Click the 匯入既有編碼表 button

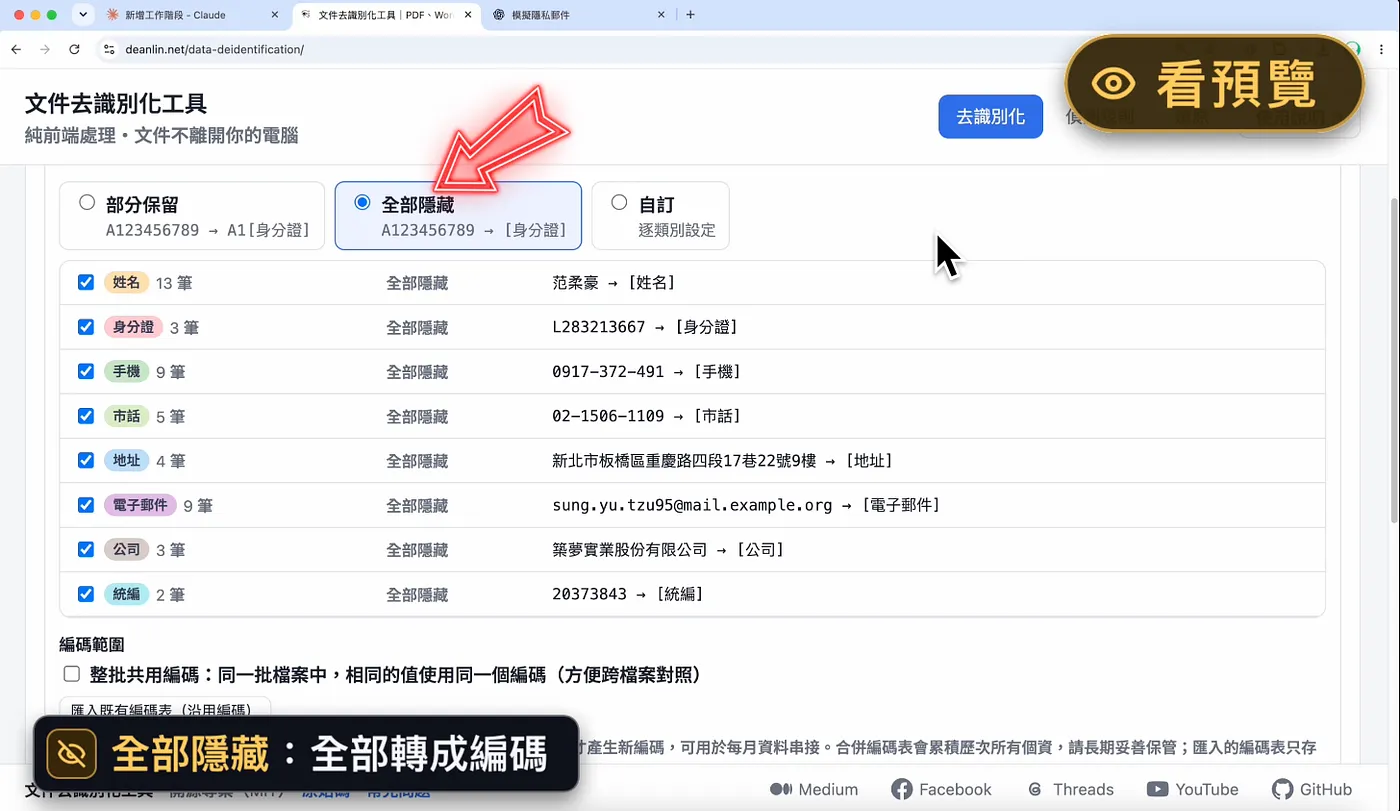click(x=165, y=708)
